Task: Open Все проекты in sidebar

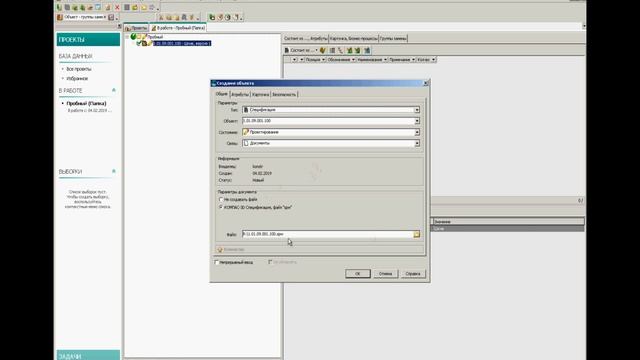Action: (79, 69)
